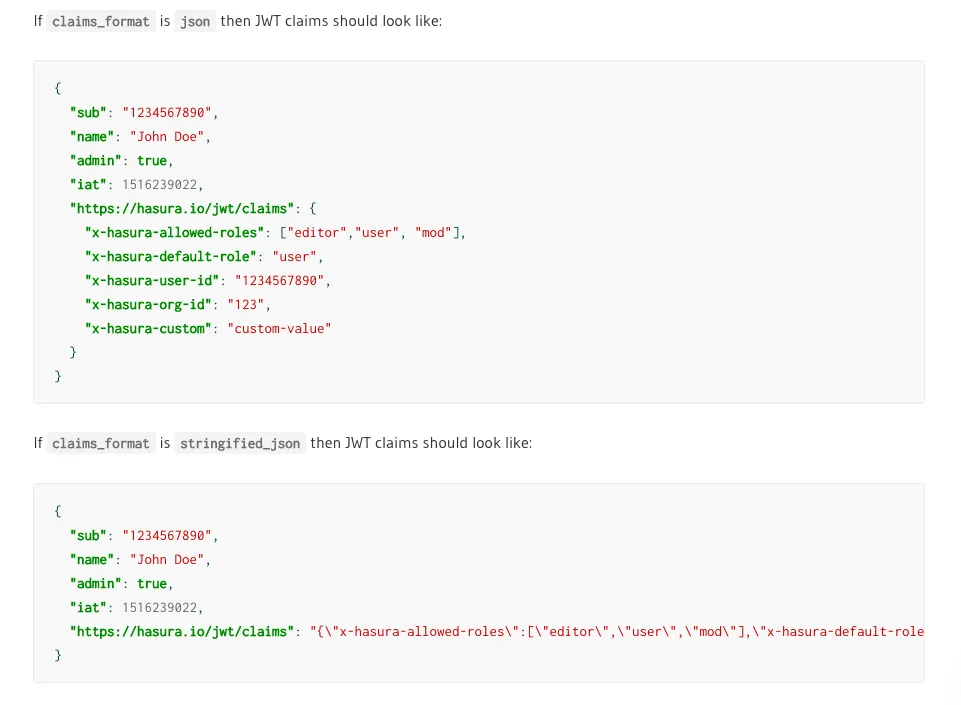Image resolution: width=961 pixels, height=705 pixels.
Task: Click the "sub" key in second code block
Action: pos(88,535)
